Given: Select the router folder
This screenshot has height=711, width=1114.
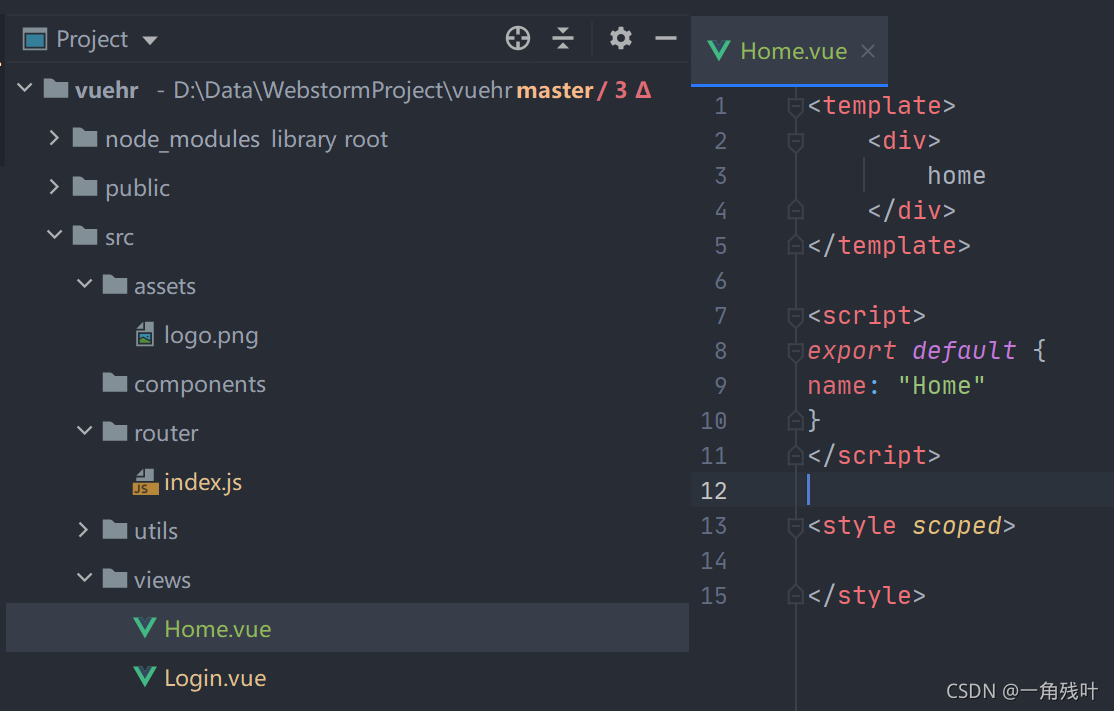Looking at the screenshot, I should 166,433.
